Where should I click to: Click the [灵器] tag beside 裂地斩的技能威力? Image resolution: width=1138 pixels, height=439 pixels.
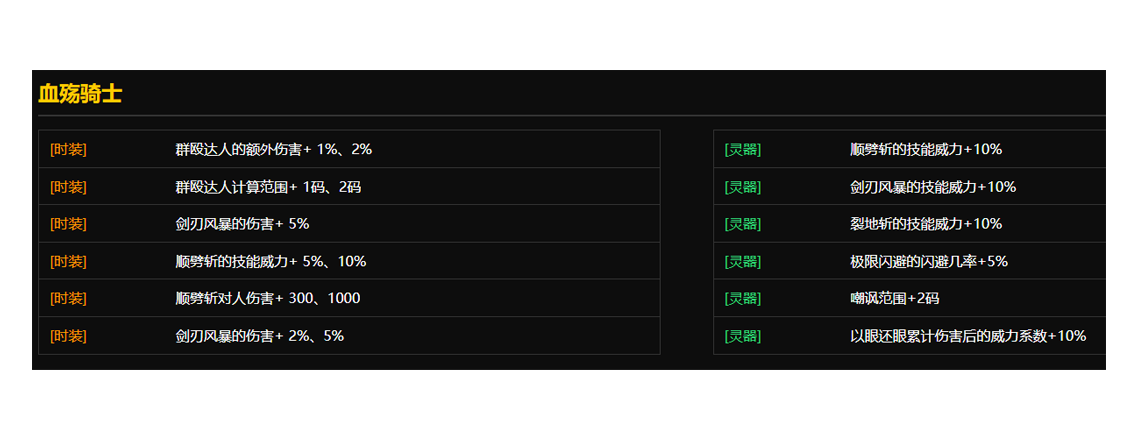click(742, 224)
